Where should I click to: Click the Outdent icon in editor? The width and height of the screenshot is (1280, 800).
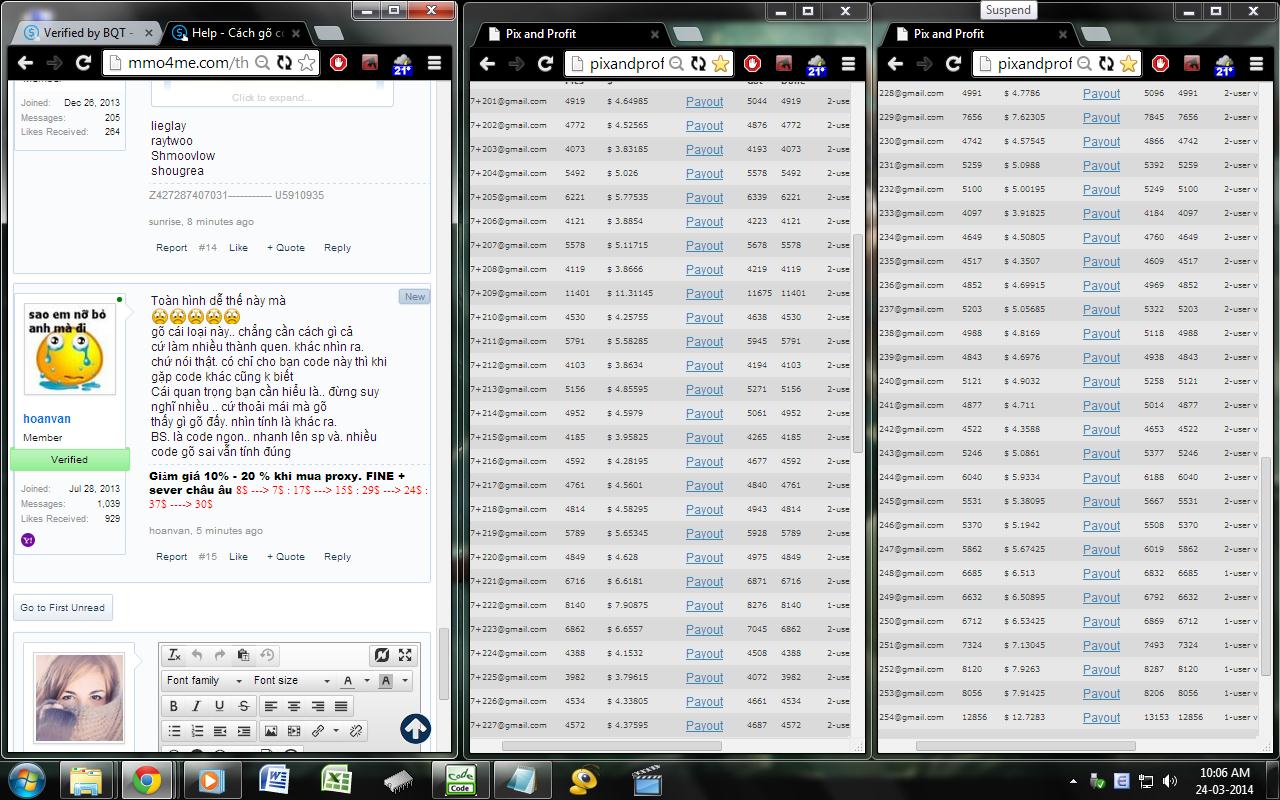tap(220, 731)
